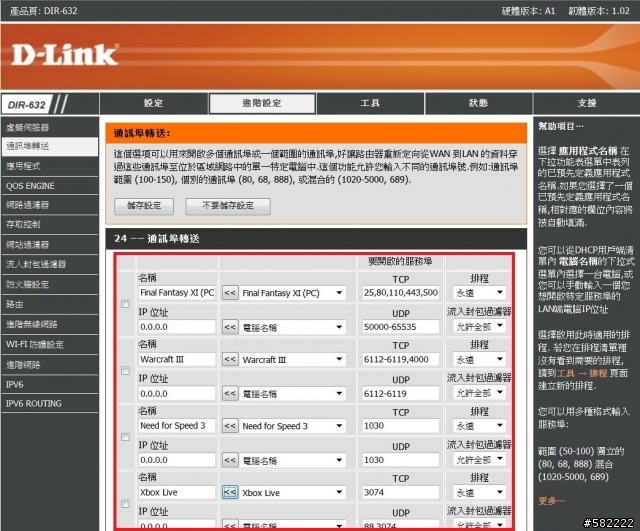Open QOS ENGINE in the sidebar
This screenshot has height=531, width=640.
(50, 186)
